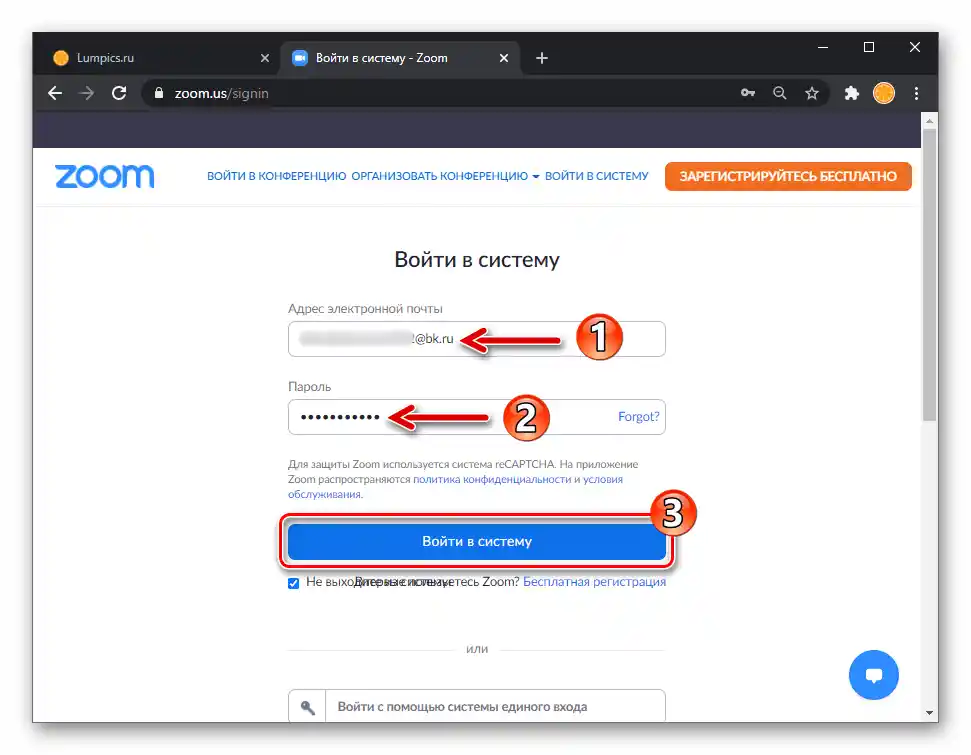Image resolution: width=971 pixels, height=755 pixels.
Task: Close the Lumpics.ru tab
Action: (265, 58)
